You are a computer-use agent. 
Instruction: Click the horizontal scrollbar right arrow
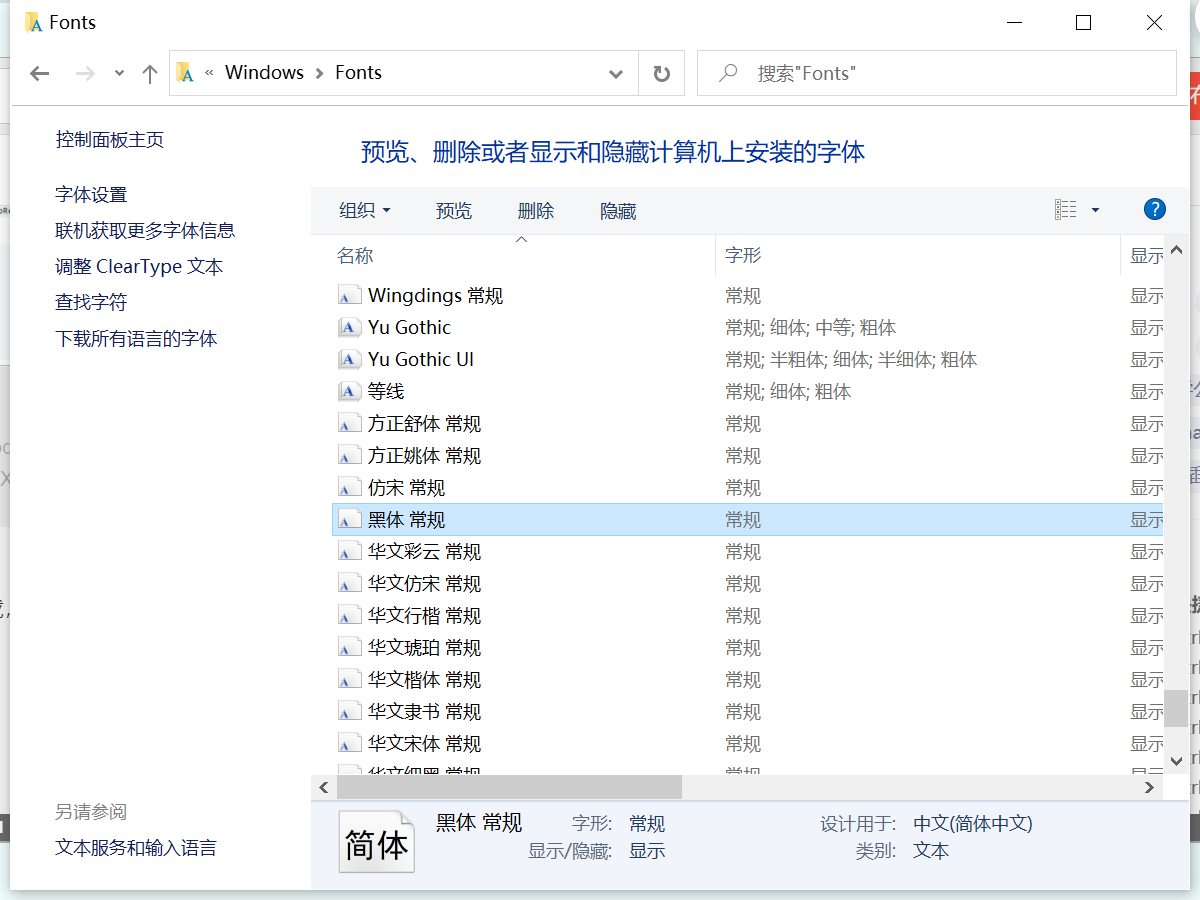click(1151, 787)
